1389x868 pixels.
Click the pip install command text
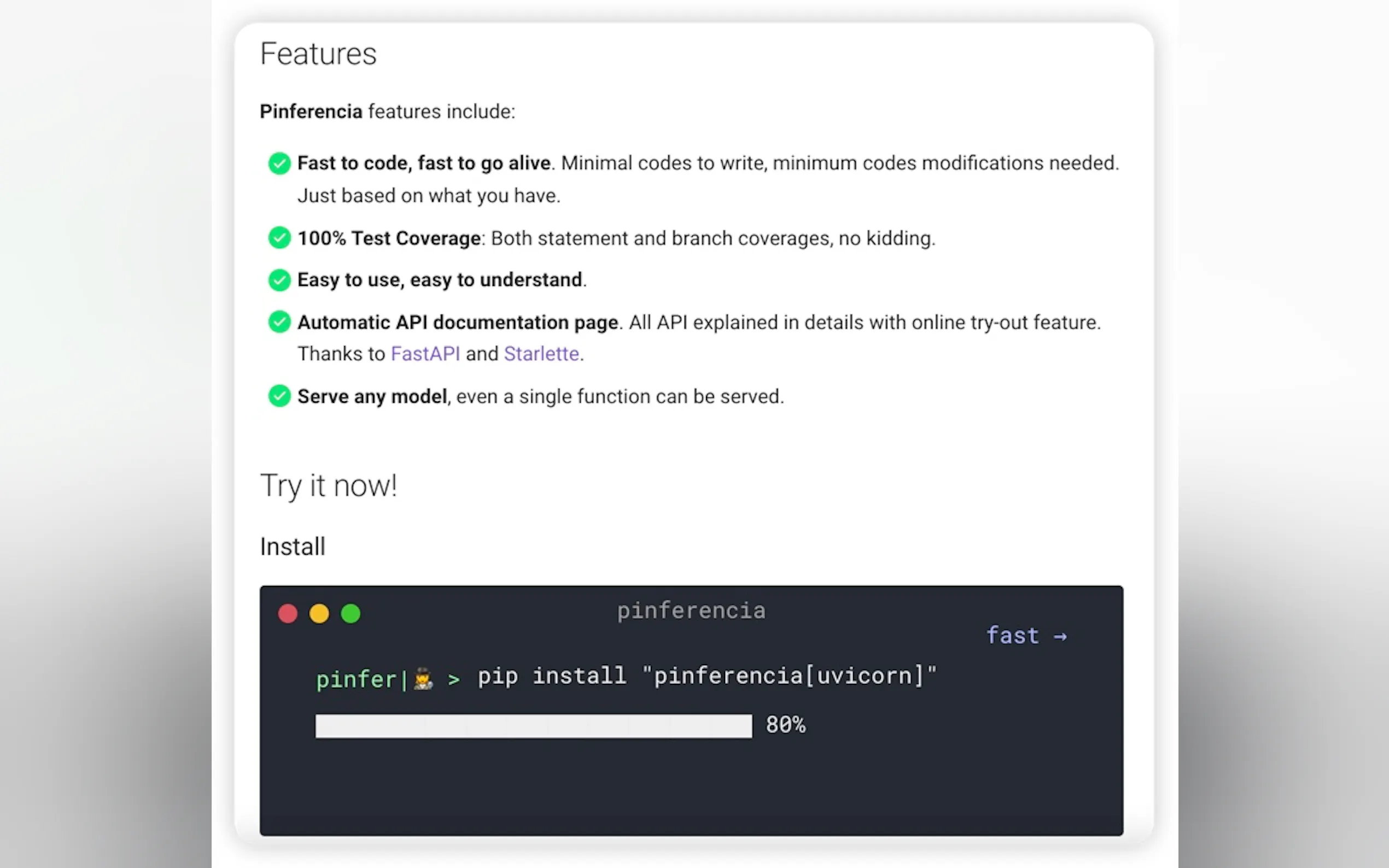coord(707,676)
